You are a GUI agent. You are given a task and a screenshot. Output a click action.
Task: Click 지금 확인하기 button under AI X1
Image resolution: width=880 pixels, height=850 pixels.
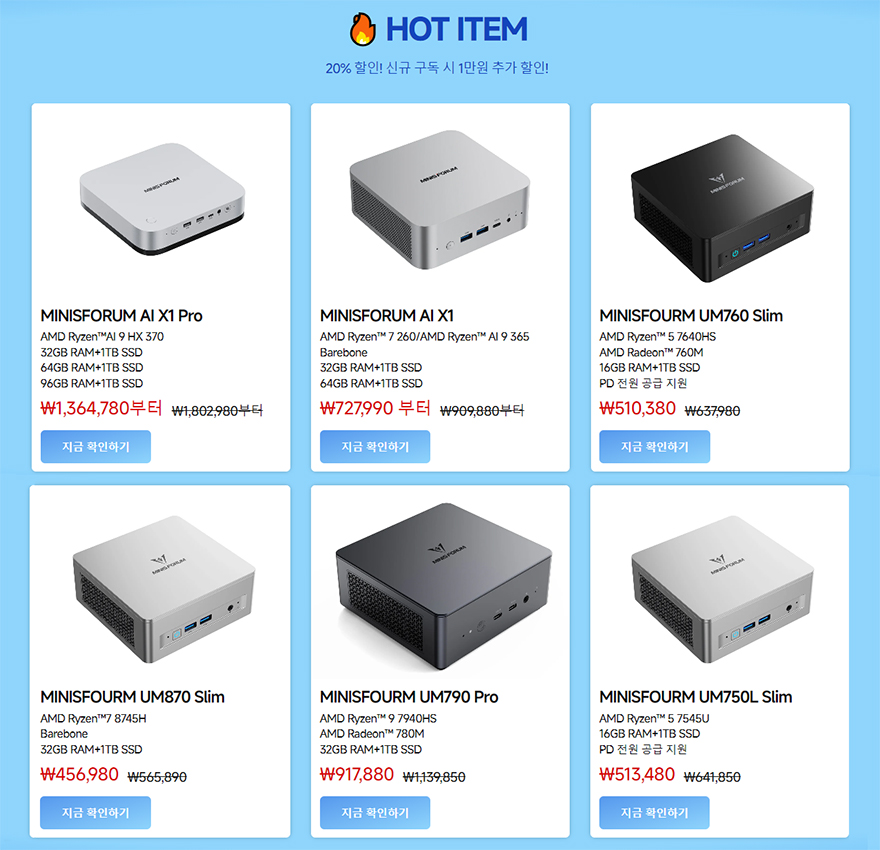tap(375, 447)
